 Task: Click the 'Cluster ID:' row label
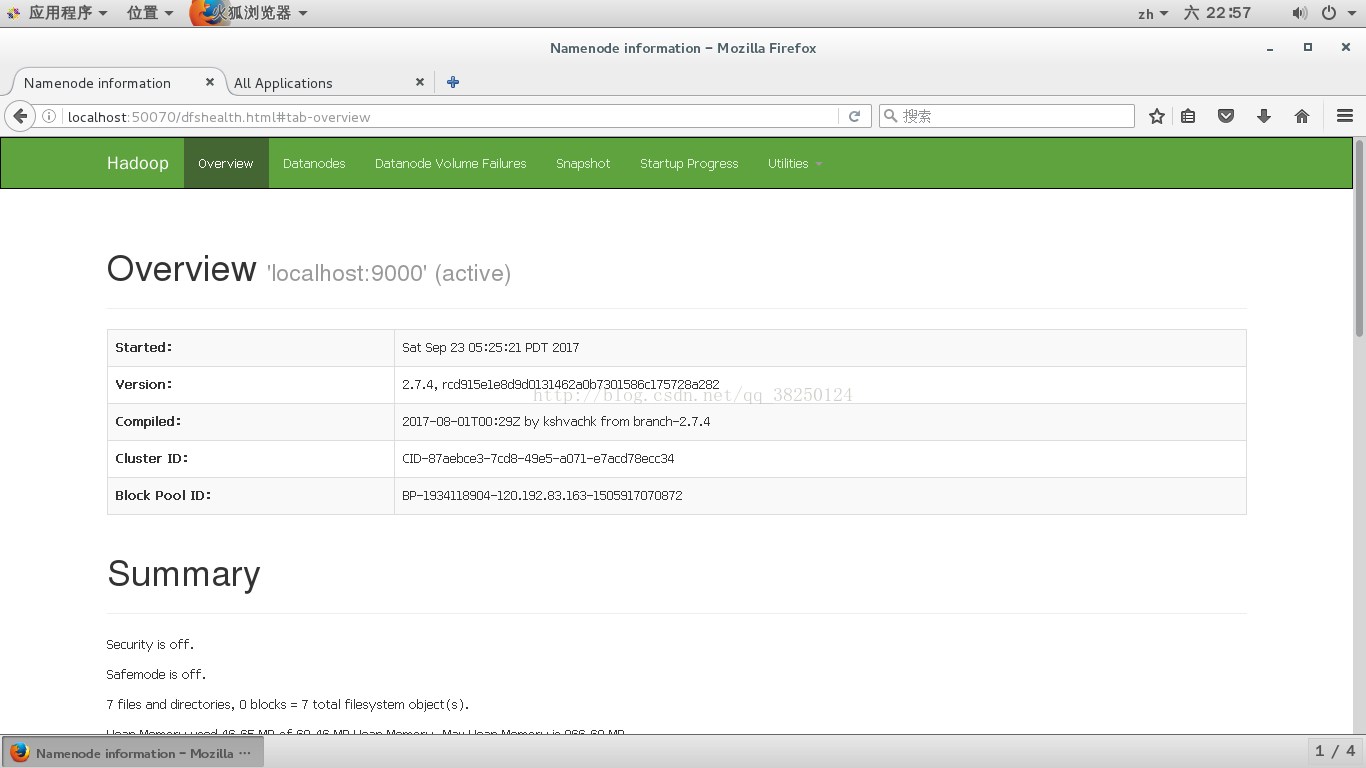(x=152, y=459)
